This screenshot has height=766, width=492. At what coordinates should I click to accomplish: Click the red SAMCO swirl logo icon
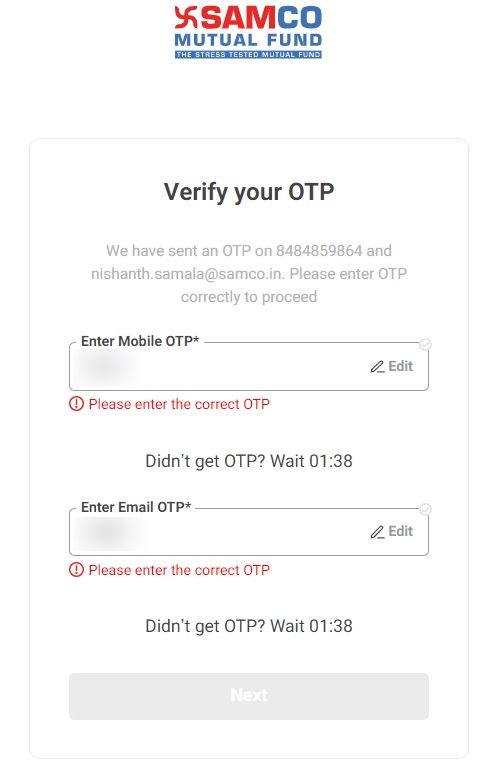(186, 17)
